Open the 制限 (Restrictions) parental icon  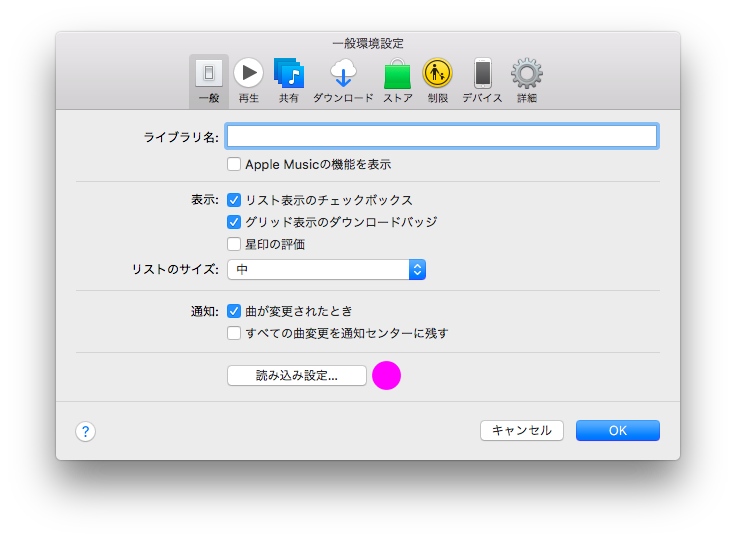pos(437,73)
